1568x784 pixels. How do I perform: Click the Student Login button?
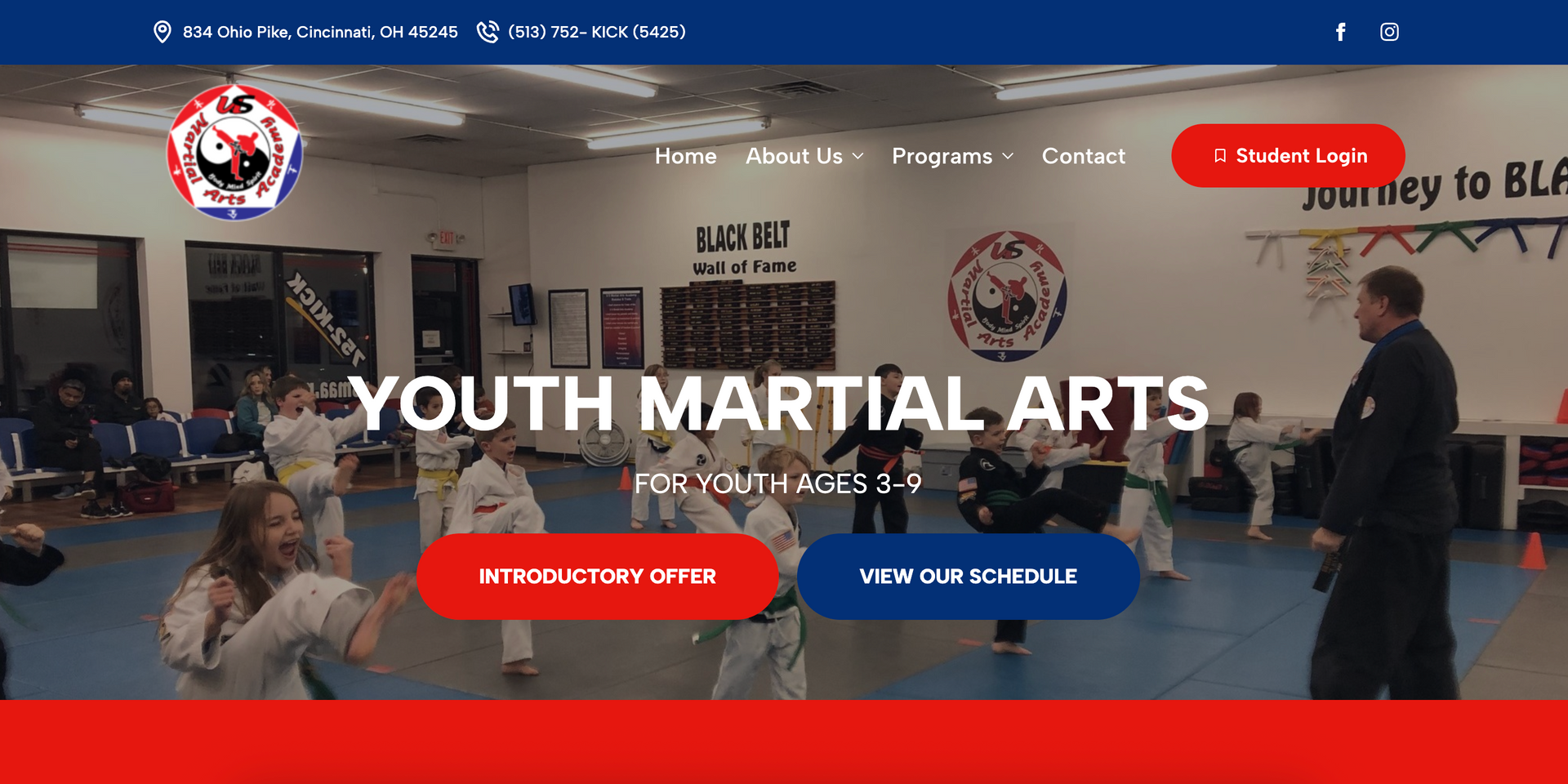pos(1288,155)
